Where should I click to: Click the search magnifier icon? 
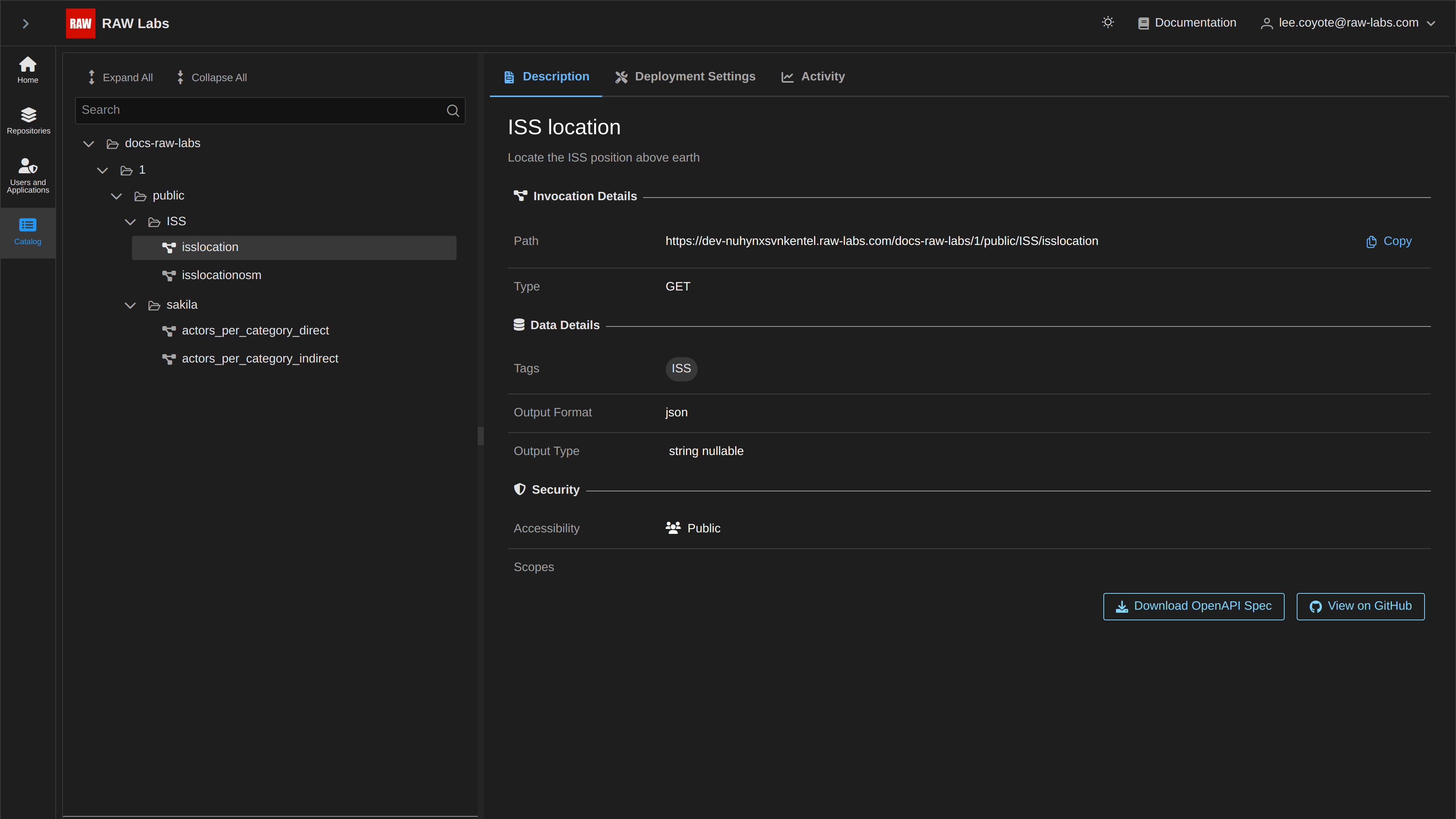pyautogui.click(x=453, y=110)
